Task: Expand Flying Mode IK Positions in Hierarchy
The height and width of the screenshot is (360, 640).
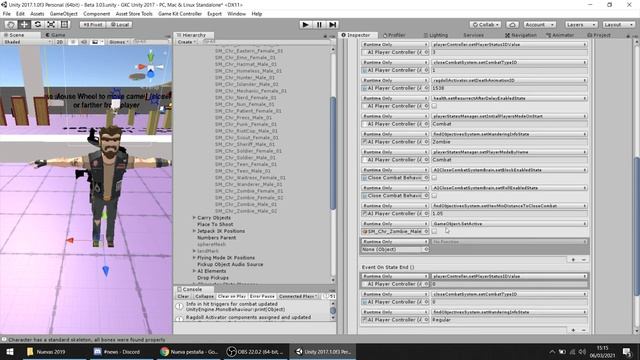Action: coord(194,258)
